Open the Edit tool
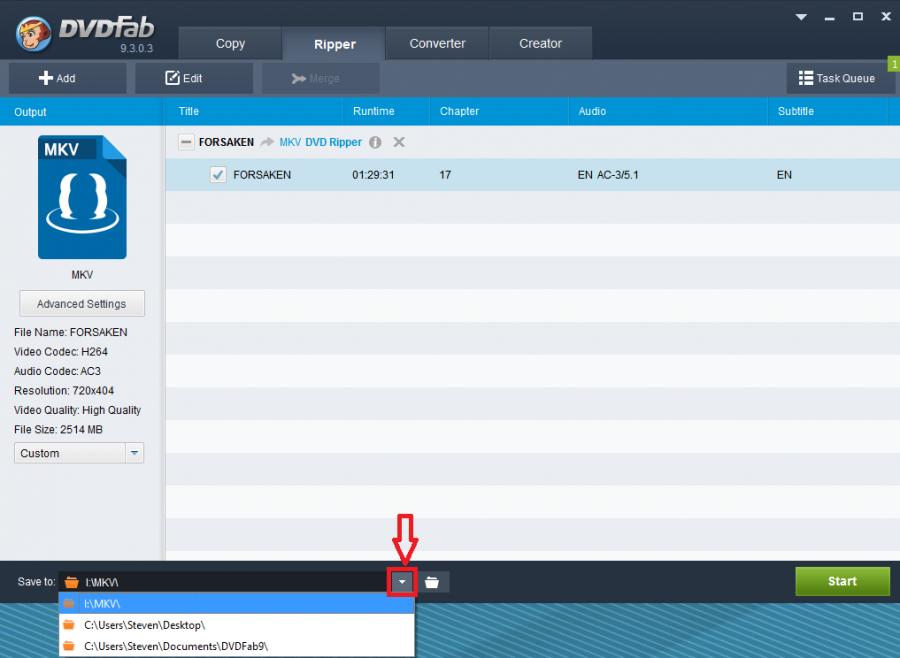This screenshot has height=658, width=900. click(194, 78)
